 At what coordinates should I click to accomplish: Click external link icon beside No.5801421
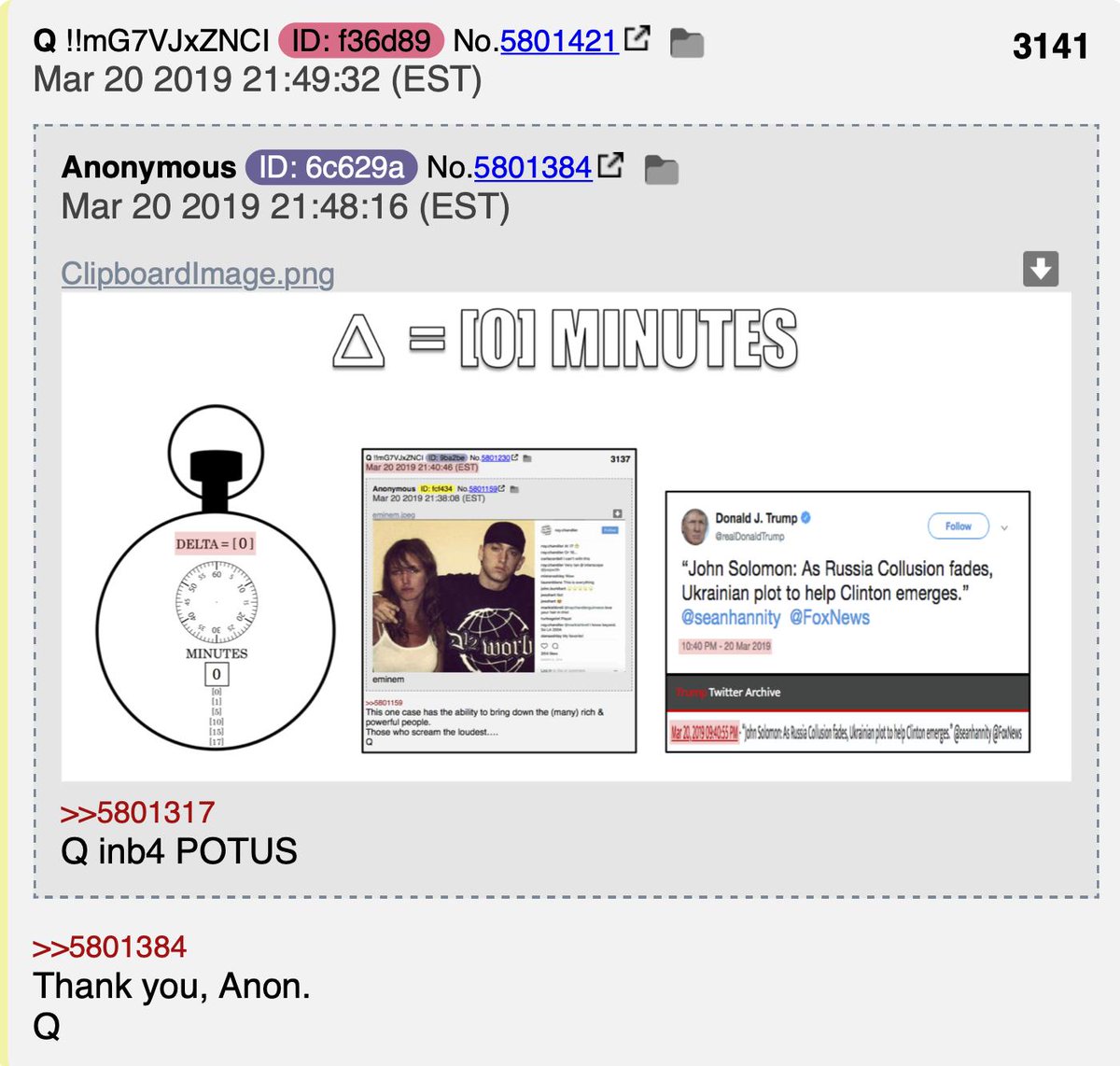(x=637, y=38)
